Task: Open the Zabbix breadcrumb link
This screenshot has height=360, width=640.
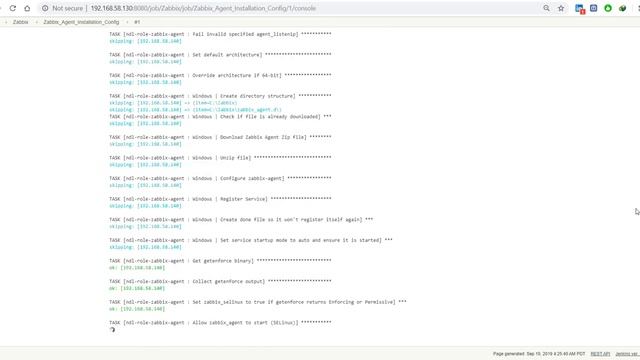Action: (x=20, y=22)
